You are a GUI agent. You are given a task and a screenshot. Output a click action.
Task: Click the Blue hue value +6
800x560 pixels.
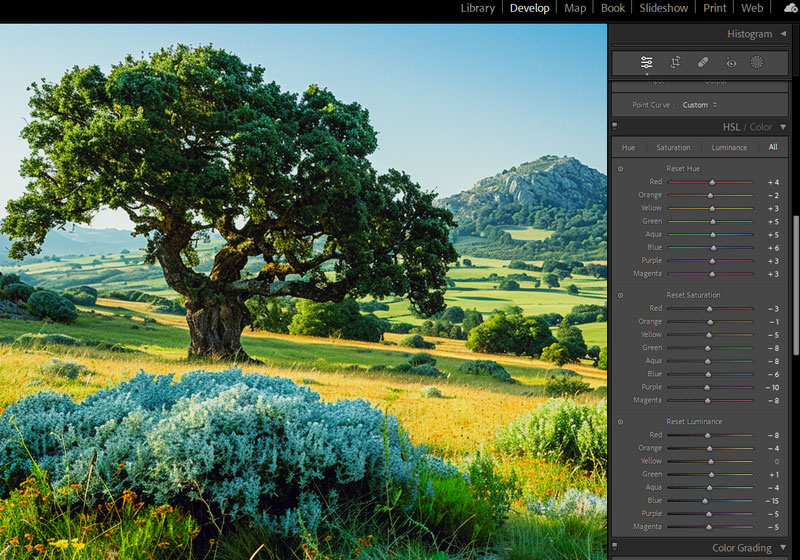[773, 248]
